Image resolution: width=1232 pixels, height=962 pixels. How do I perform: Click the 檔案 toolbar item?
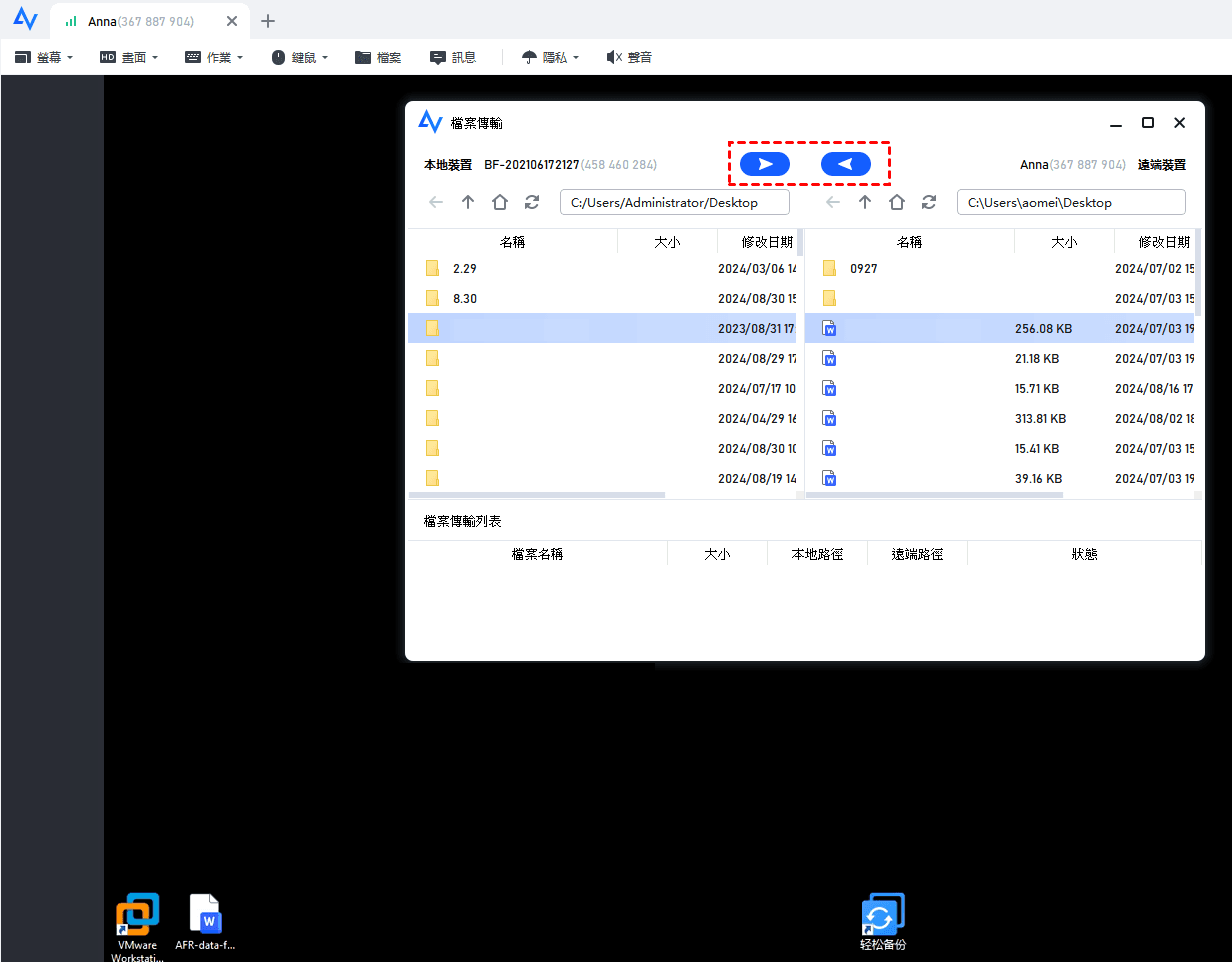[x=378, y=58]
